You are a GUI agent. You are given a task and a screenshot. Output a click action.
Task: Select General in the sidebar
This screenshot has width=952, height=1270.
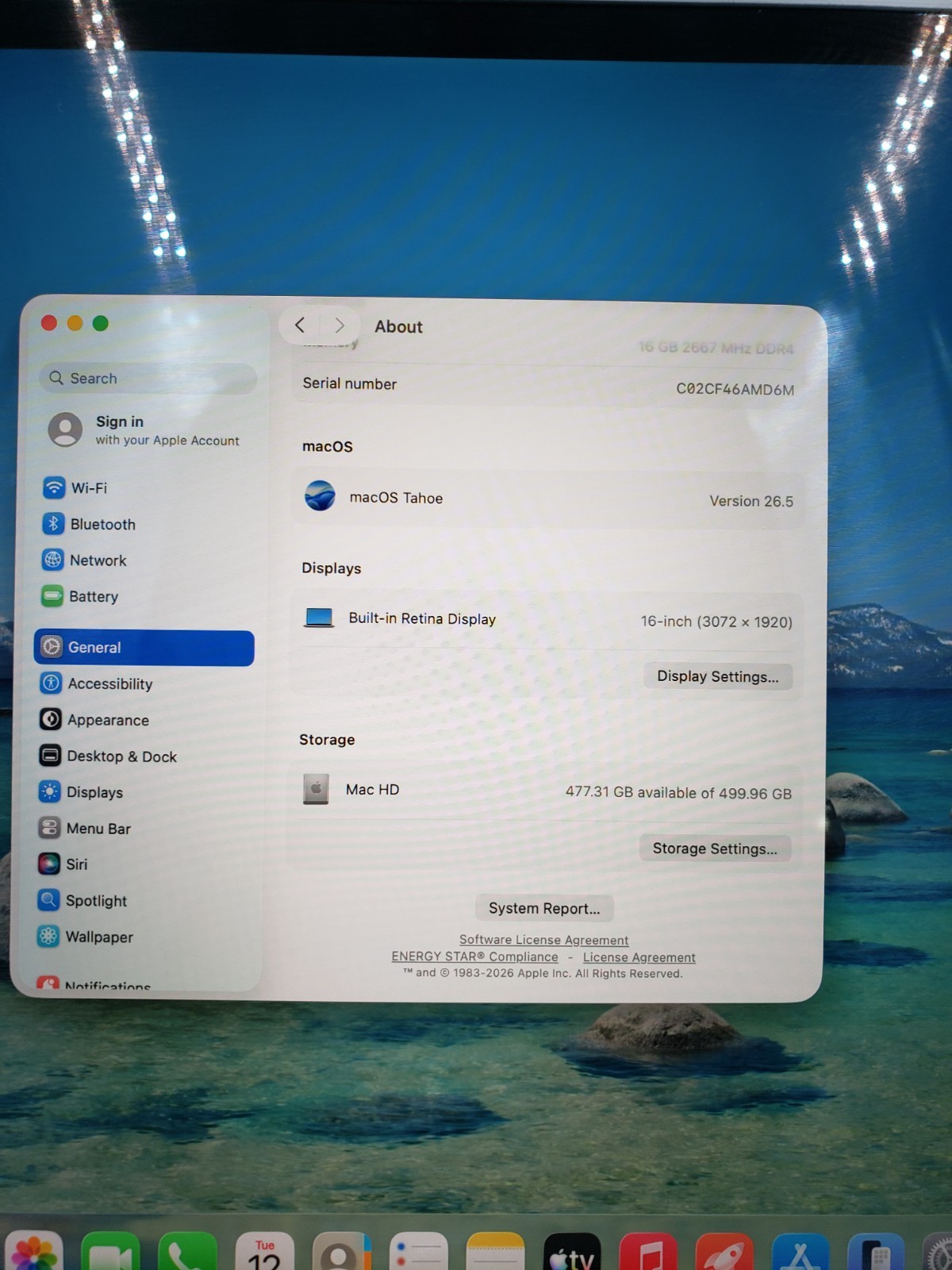(x=144, y=648)
